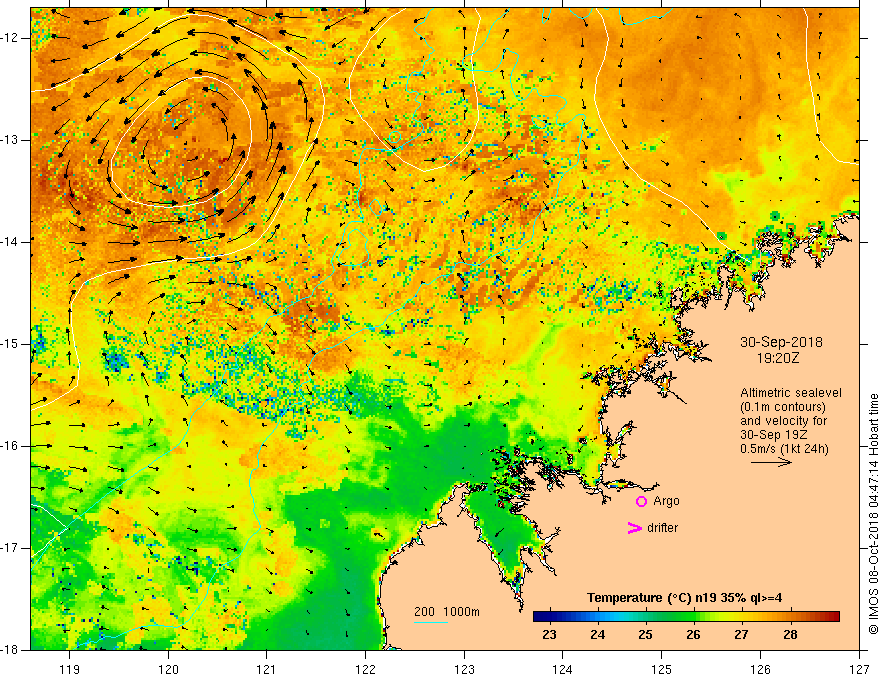Screen dimensions: 880x680
Task: Click the longitude axis label 122
Action: point(365,669)
